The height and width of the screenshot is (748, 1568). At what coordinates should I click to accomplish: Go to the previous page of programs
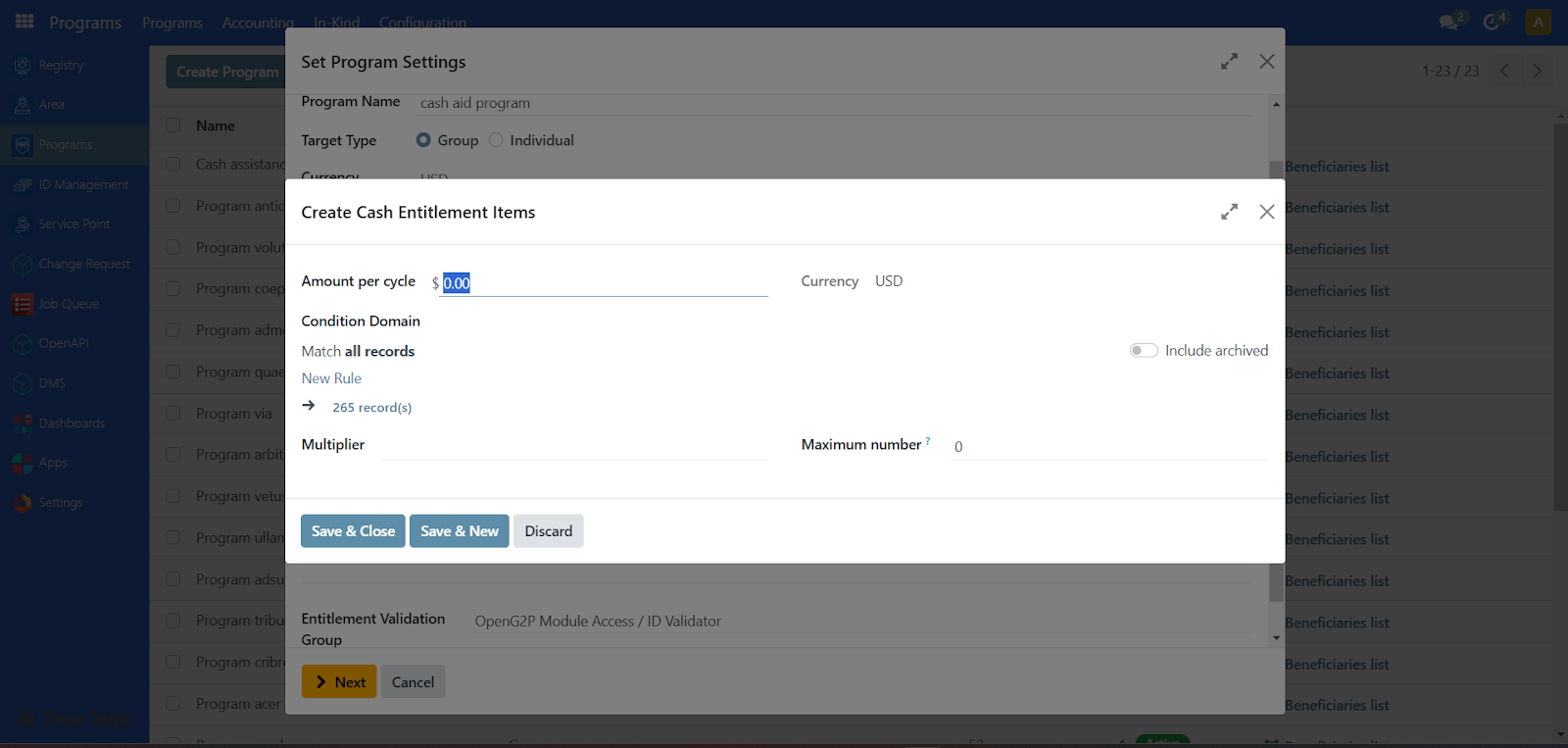tap(1504, 71)
